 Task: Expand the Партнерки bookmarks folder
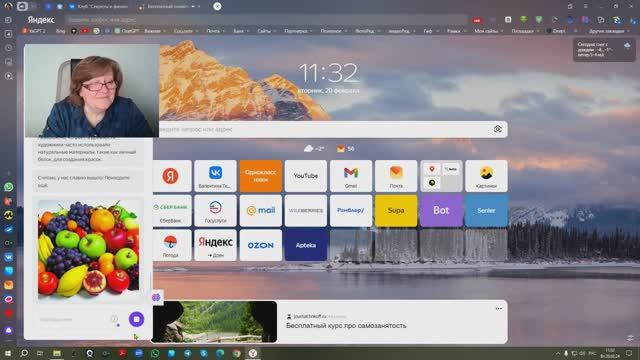tap(298, 31)
